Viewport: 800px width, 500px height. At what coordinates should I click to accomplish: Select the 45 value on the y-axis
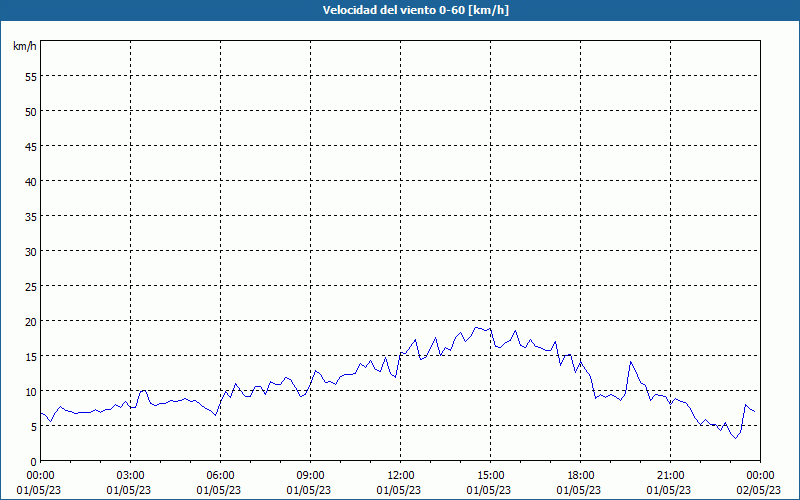coord(31,146)
